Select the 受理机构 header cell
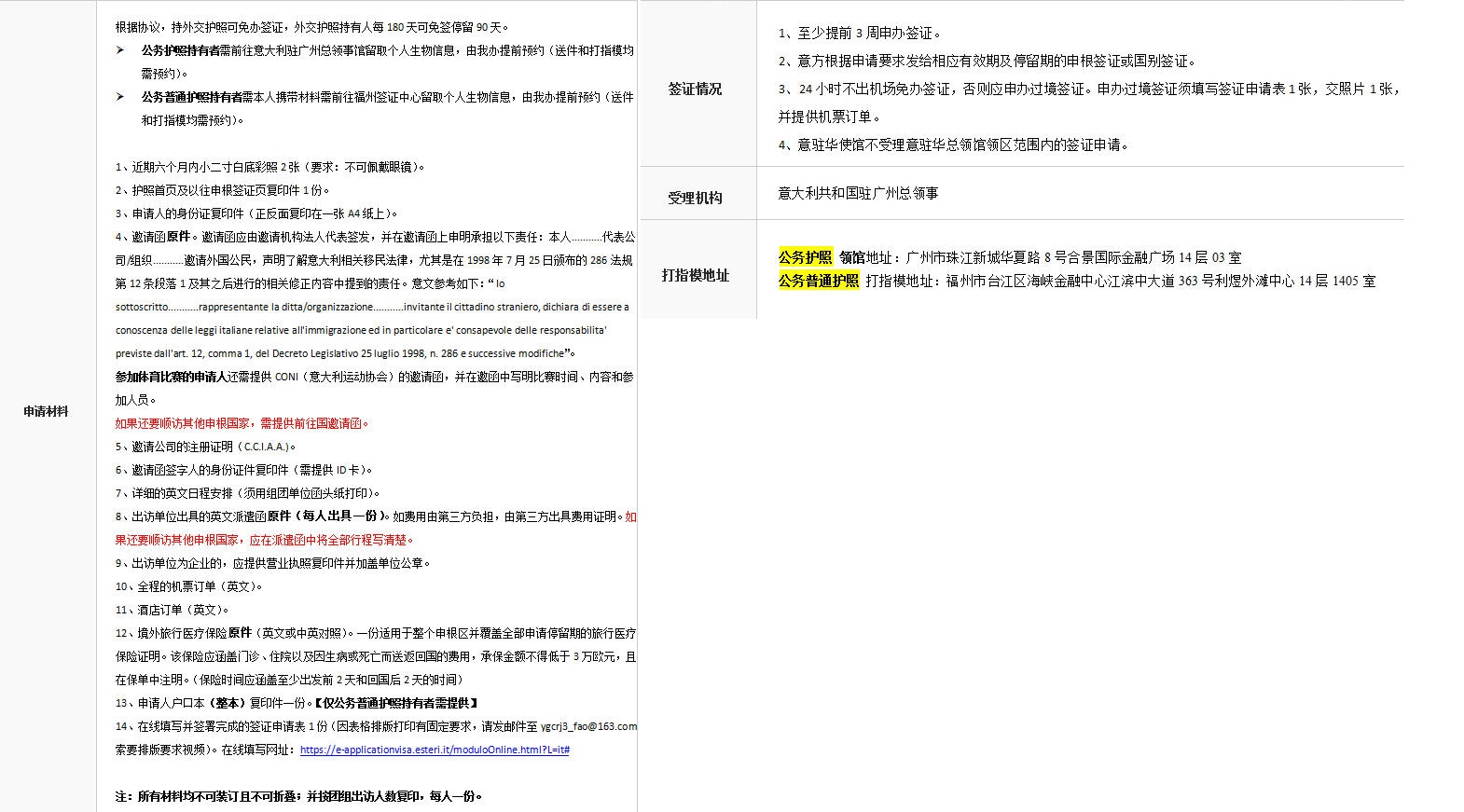1464x812 pixels. pos(695,198)
